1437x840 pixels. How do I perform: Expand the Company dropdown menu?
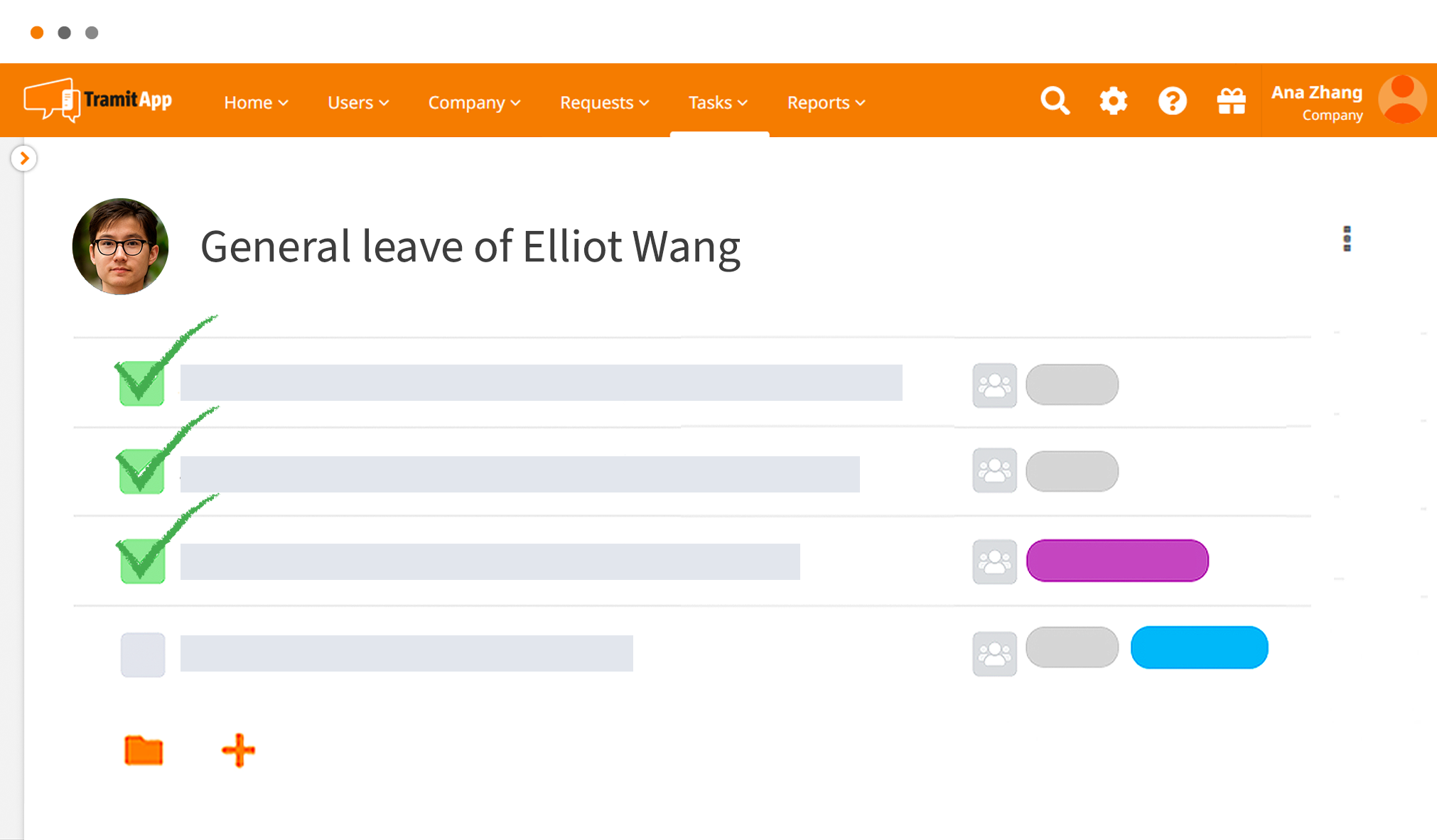pyautogui.click(x=474, y=102)
